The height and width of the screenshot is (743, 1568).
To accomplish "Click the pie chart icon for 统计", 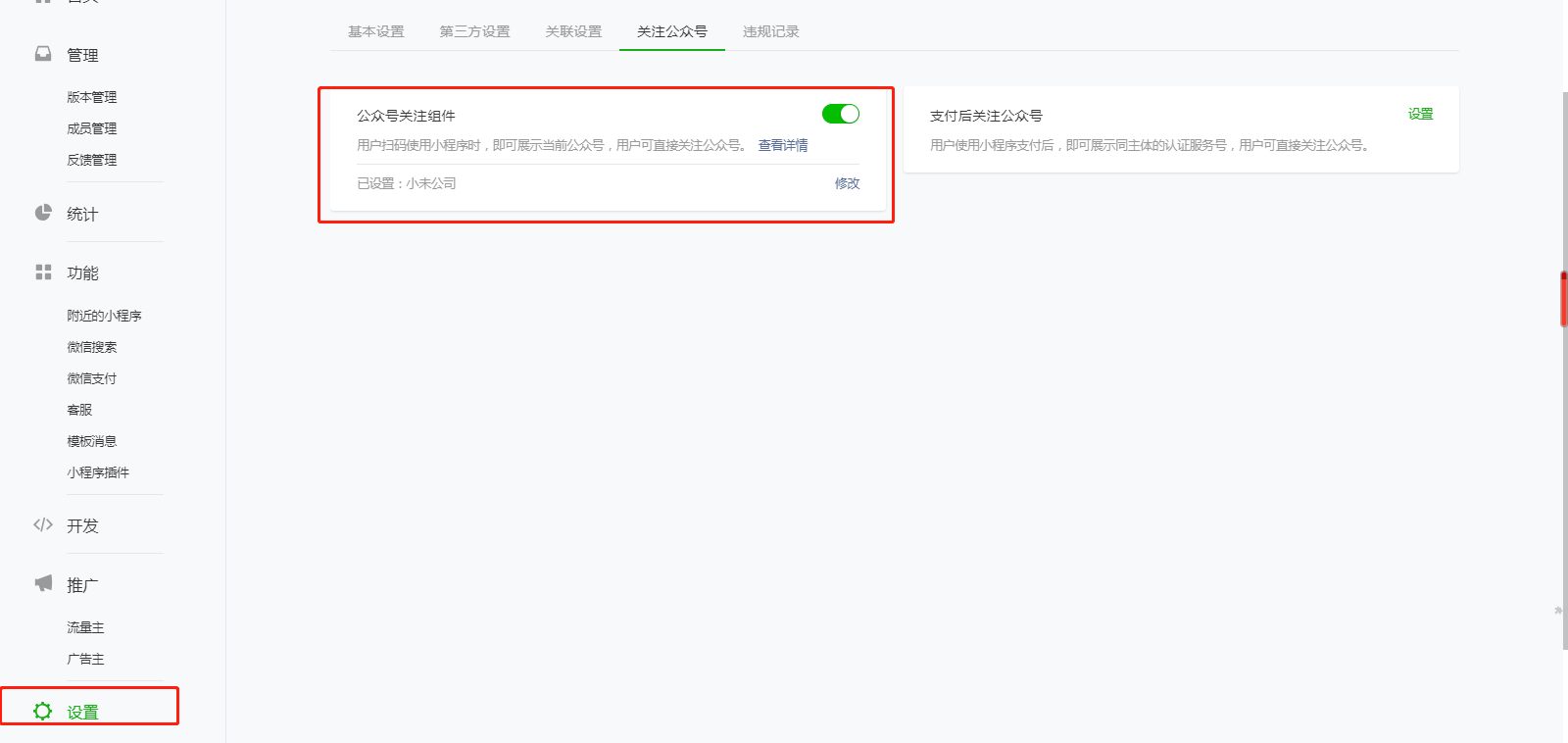I will point(43,213).
